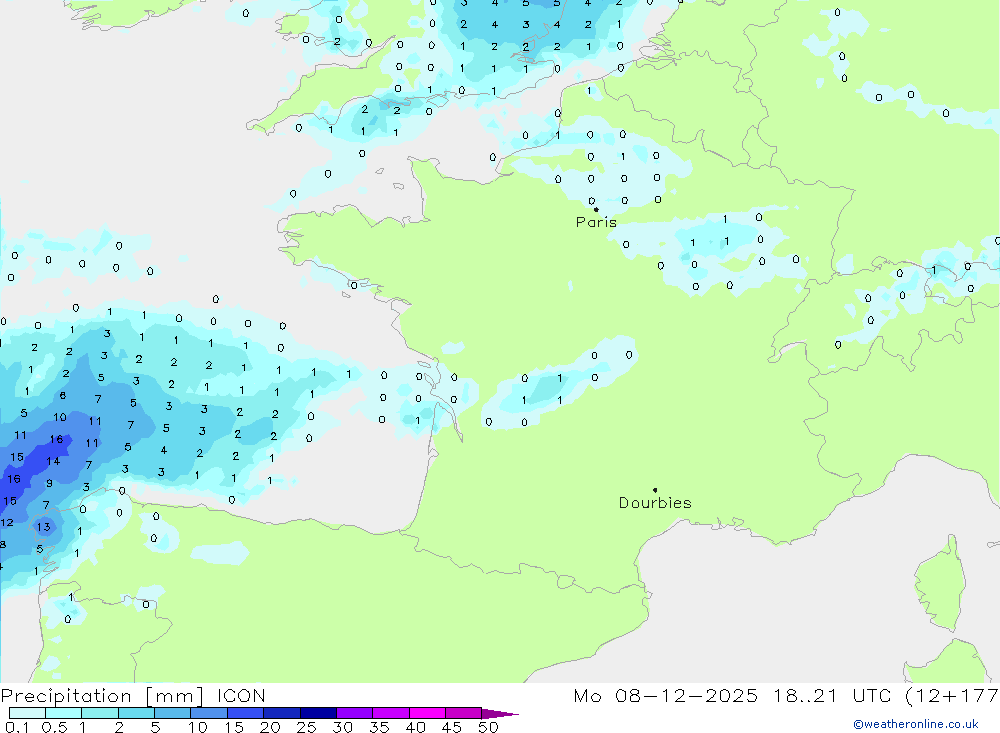1000x733 pixels.
Task: Select the Dourbies location dot marker
Action: click(x=655, y=490)
